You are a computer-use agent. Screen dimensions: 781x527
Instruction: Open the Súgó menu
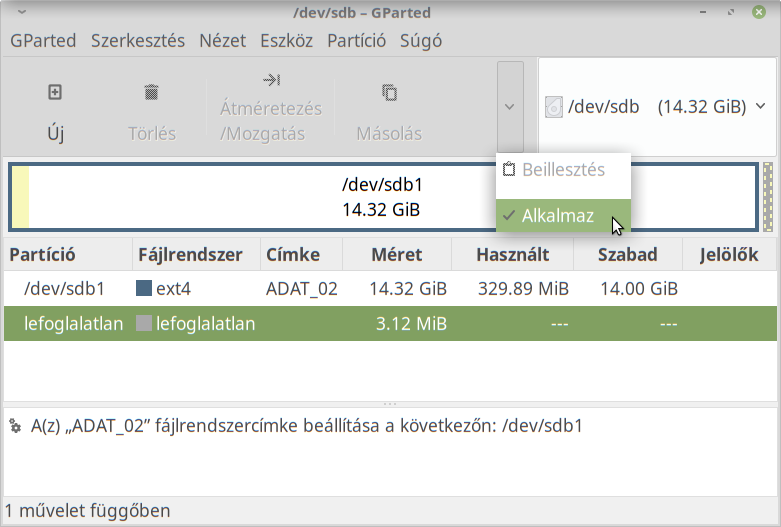coord(421,40)
